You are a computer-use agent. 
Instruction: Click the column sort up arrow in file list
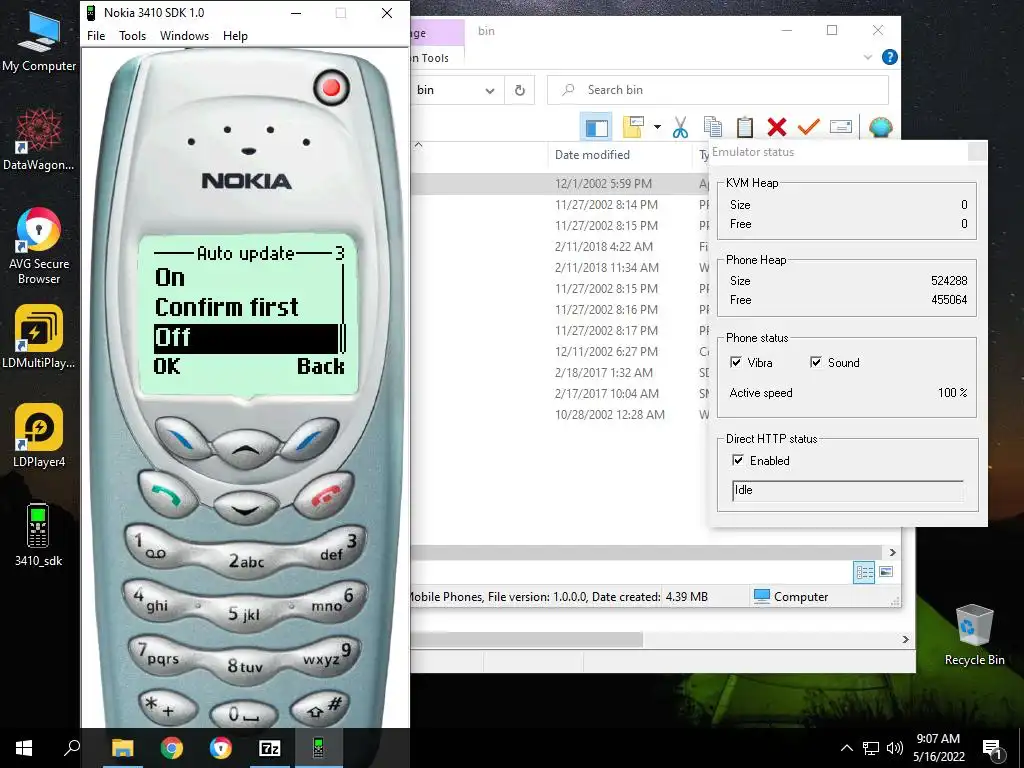tap(419, 145)
